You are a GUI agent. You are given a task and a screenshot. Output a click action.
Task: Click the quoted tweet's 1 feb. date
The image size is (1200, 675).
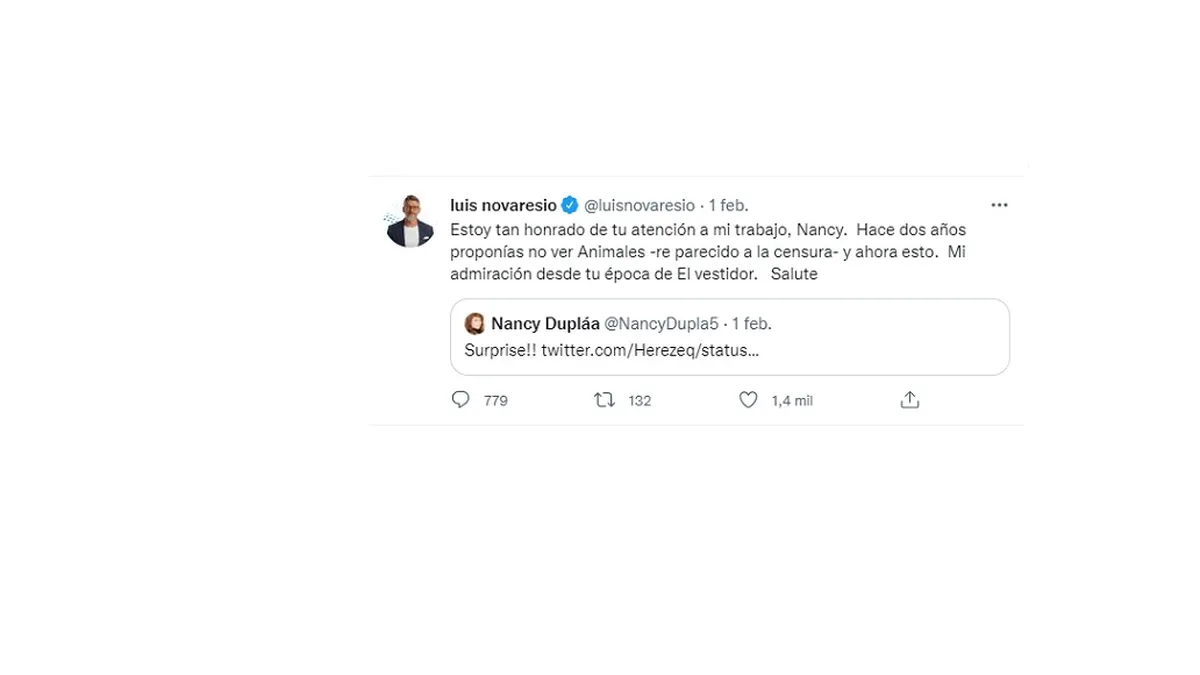[x=752, y=324]
